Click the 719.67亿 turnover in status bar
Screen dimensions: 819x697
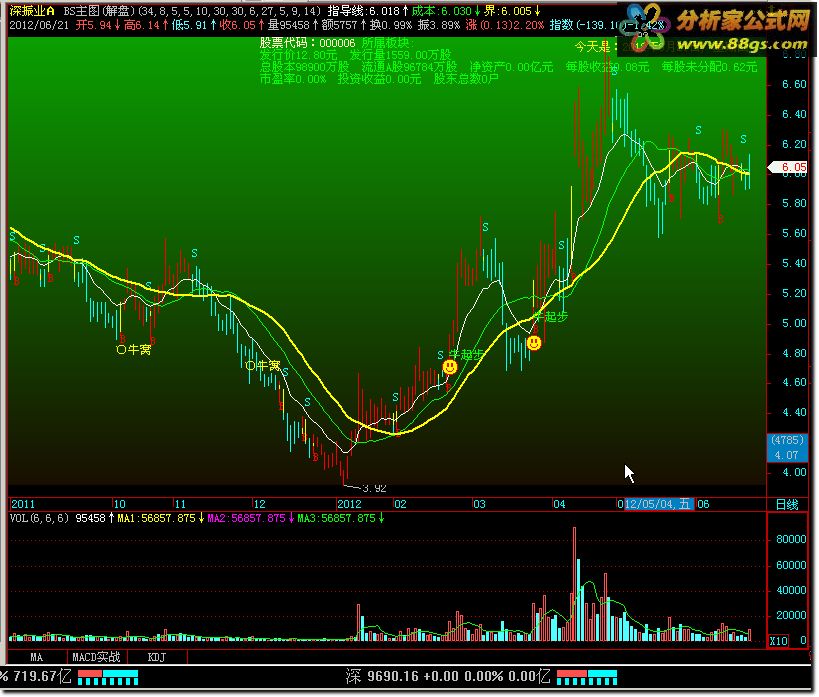tap(42, 676)
